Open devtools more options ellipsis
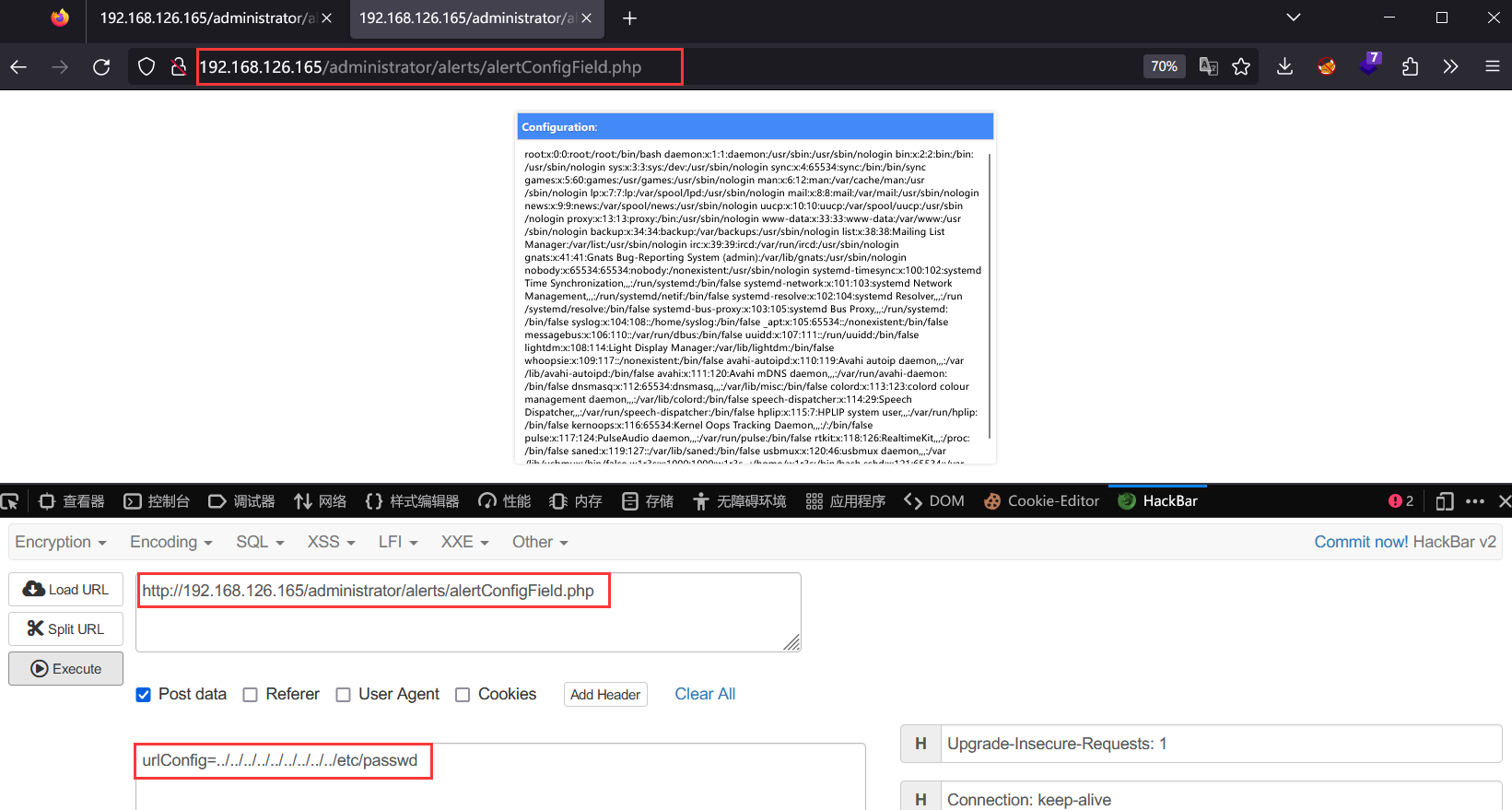The width and height of the screenshot is (1512, 810). coord(1475,501)
